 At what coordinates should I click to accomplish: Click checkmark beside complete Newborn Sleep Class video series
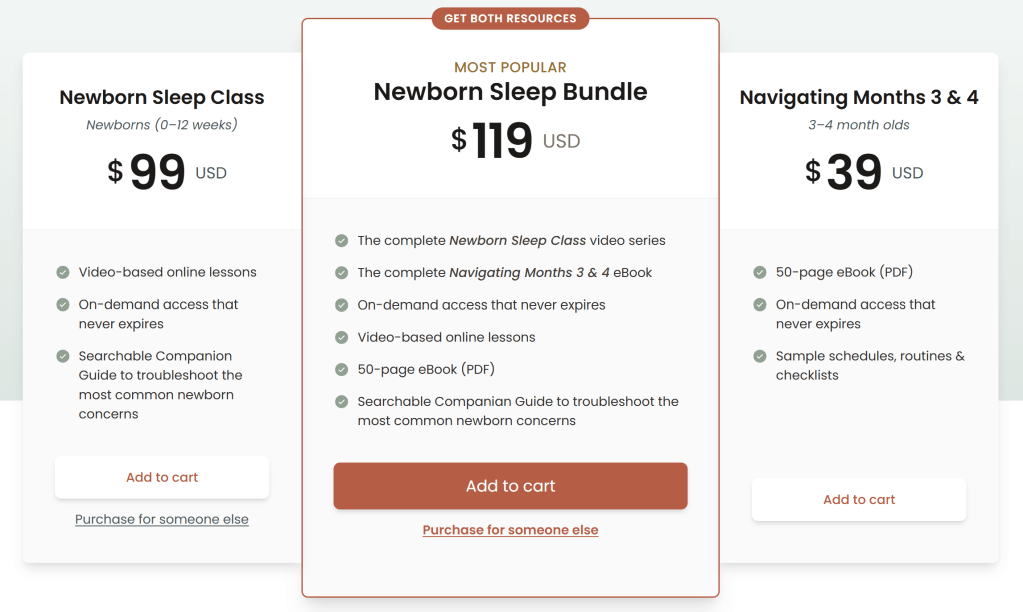[342, 240]
